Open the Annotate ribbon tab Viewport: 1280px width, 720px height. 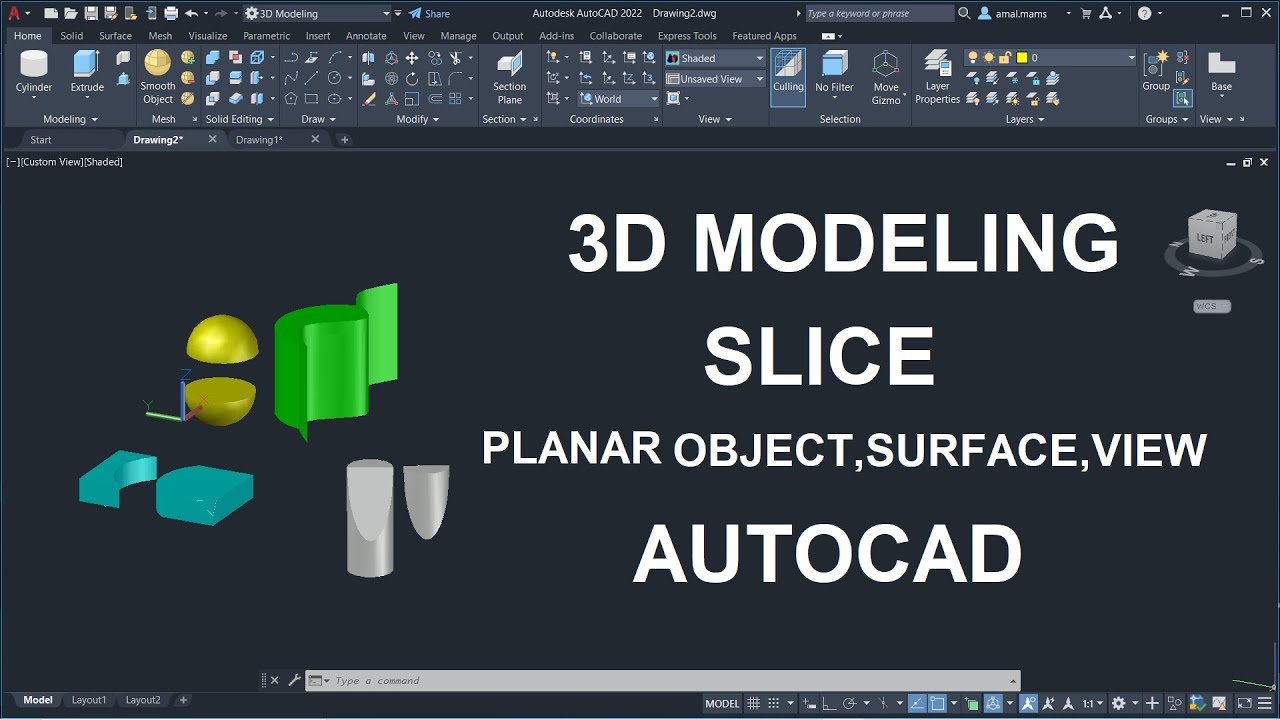point(366,36)
